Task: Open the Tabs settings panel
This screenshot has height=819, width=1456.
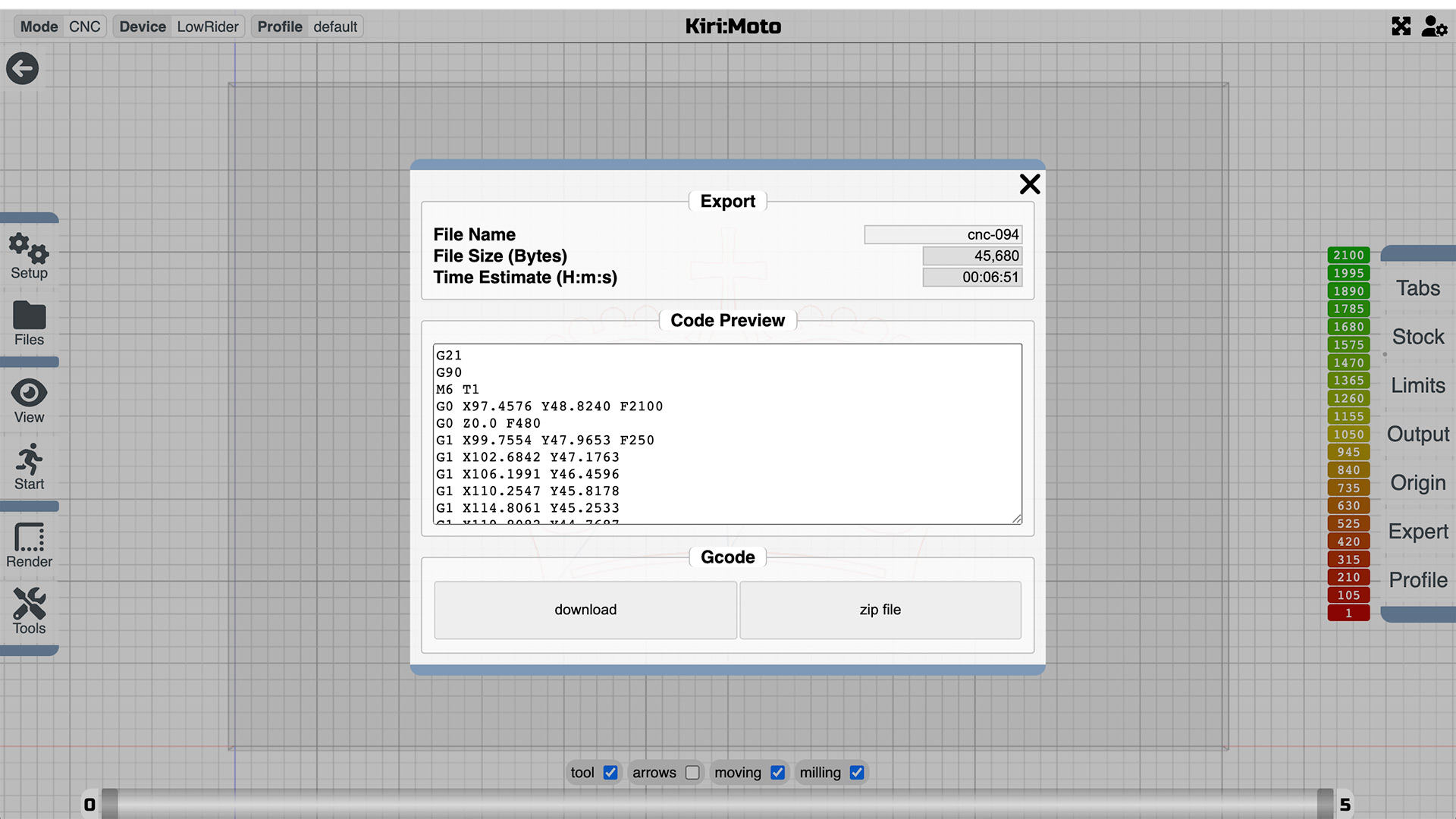Action: click(1418, 288)
